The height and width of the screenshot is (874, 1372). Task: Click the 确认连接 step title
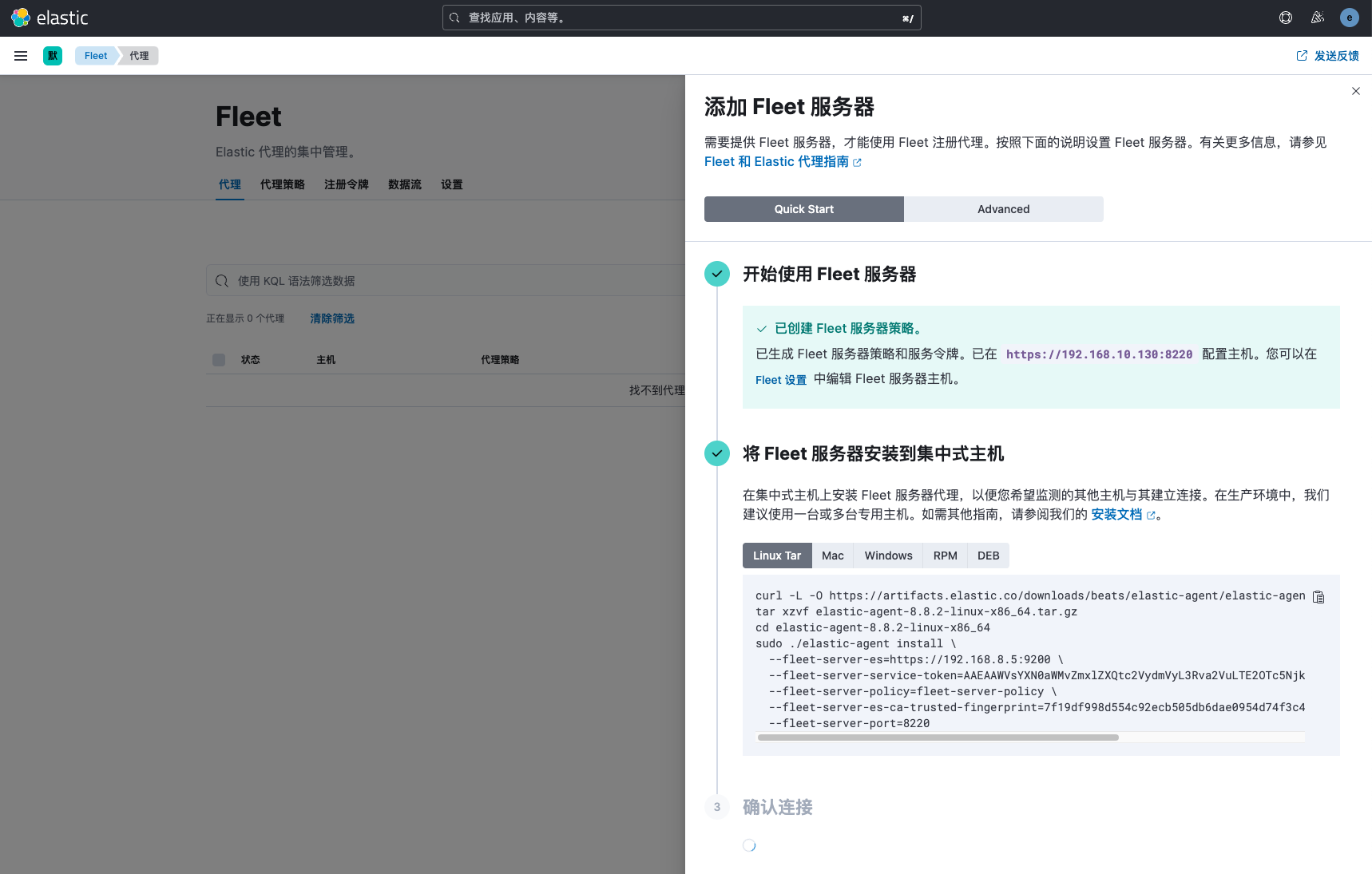coord(778,808)
